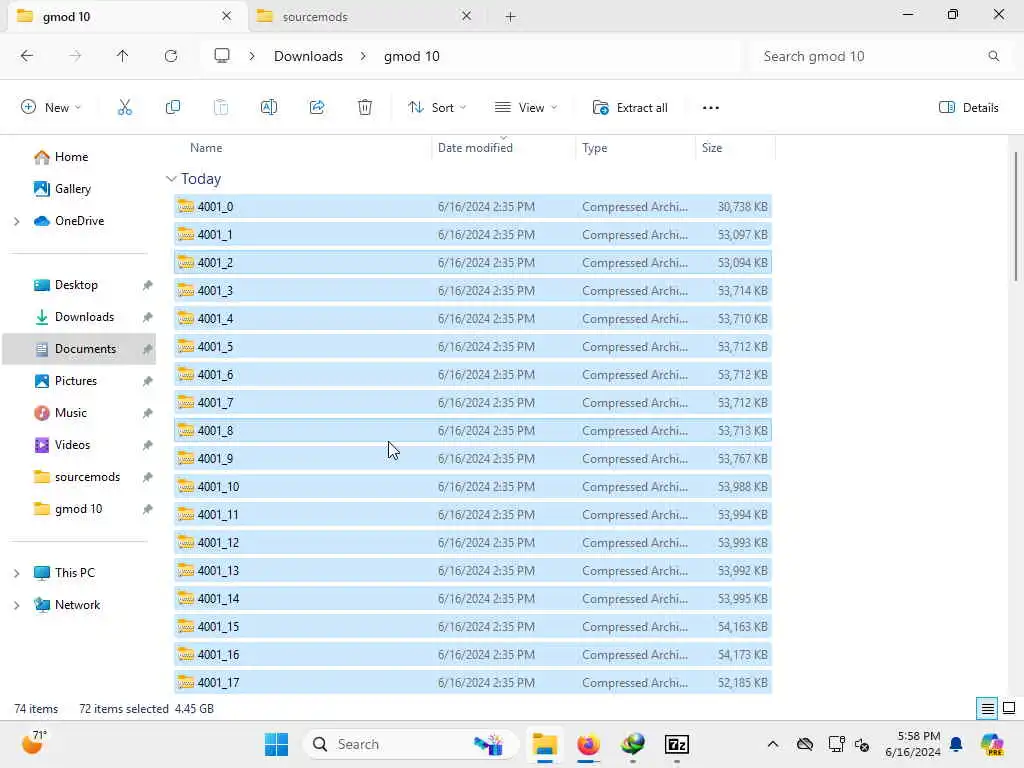Expand Network tree node
This screenshot has height=768, width=1024.
click(16, 605)
